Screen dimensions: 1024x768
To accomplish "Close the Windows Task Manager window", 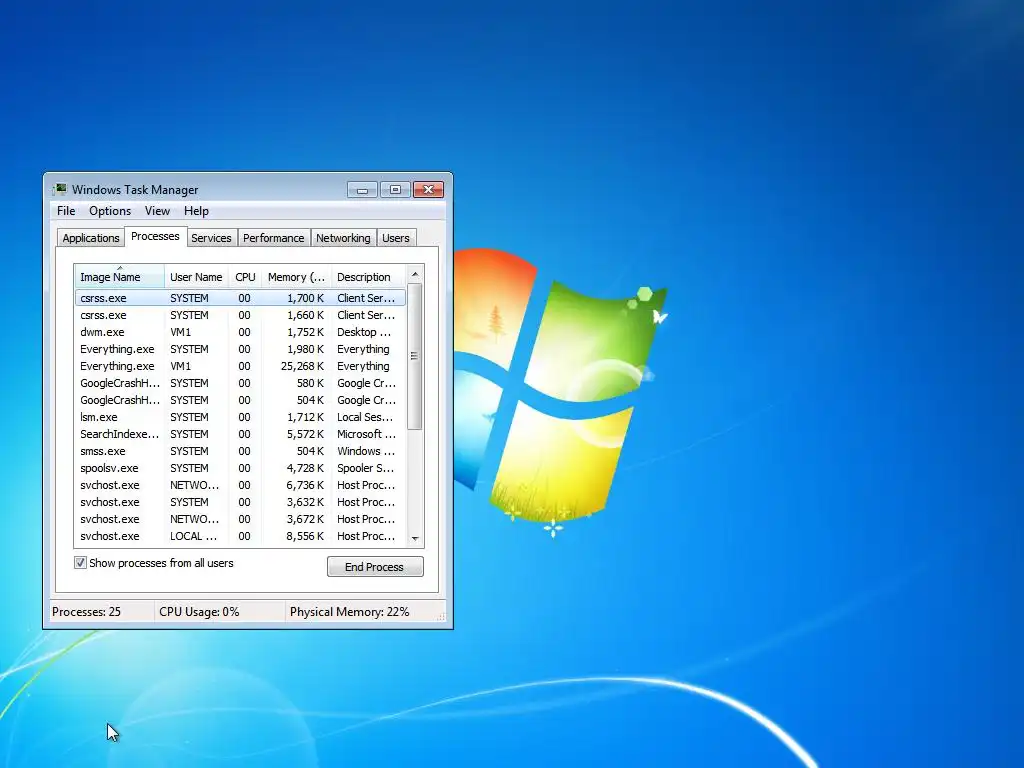I will [x=428, y=190].
